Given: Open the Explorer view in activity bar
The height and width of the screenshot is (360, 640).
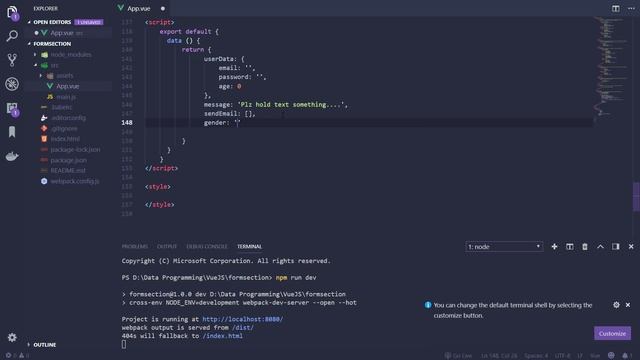Looking at the screenshot, I should point(12,12).
